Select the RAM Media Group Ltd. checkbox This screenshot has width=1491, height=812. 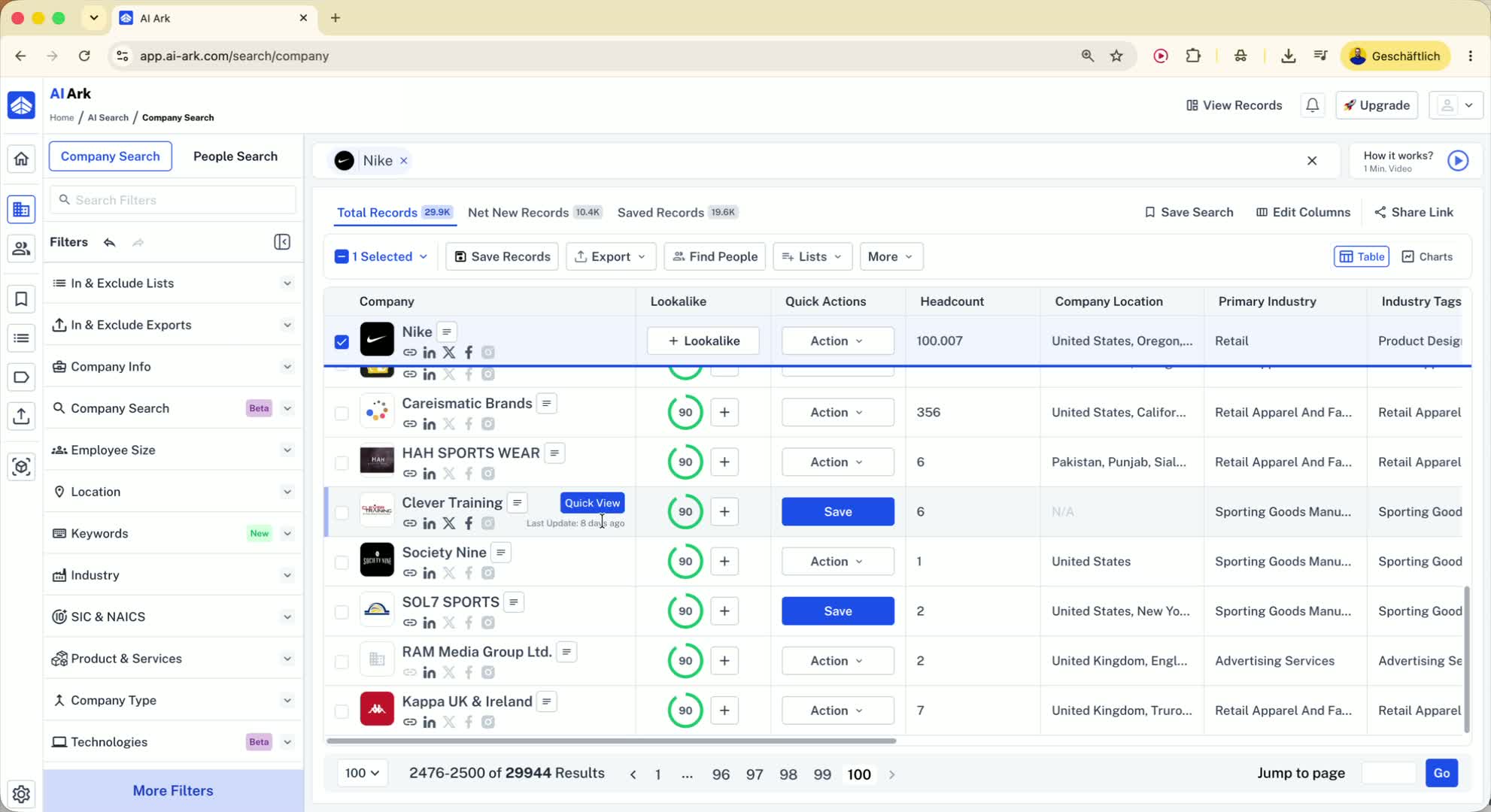click(x=342, y=662)
